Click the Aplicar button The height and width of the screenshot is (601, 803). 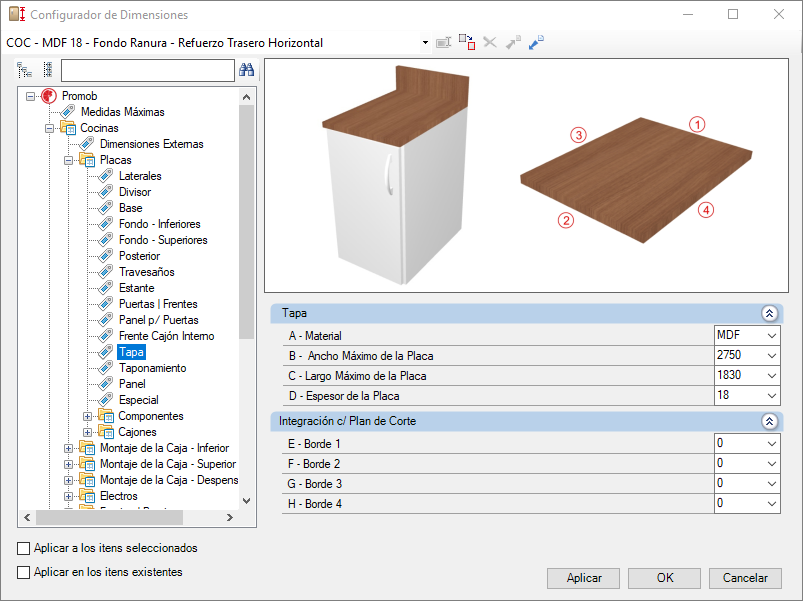click(583, 578)
